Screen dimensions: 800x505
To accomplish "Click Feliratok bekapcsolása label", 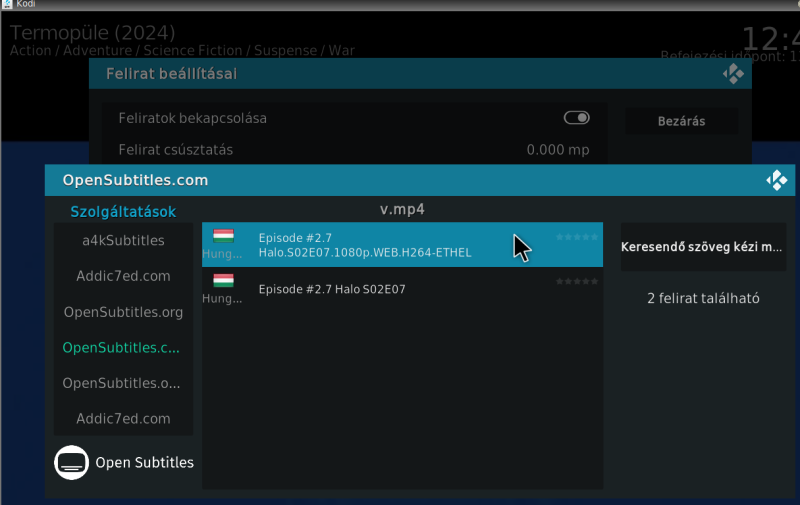I will click(x=192, y=118).
